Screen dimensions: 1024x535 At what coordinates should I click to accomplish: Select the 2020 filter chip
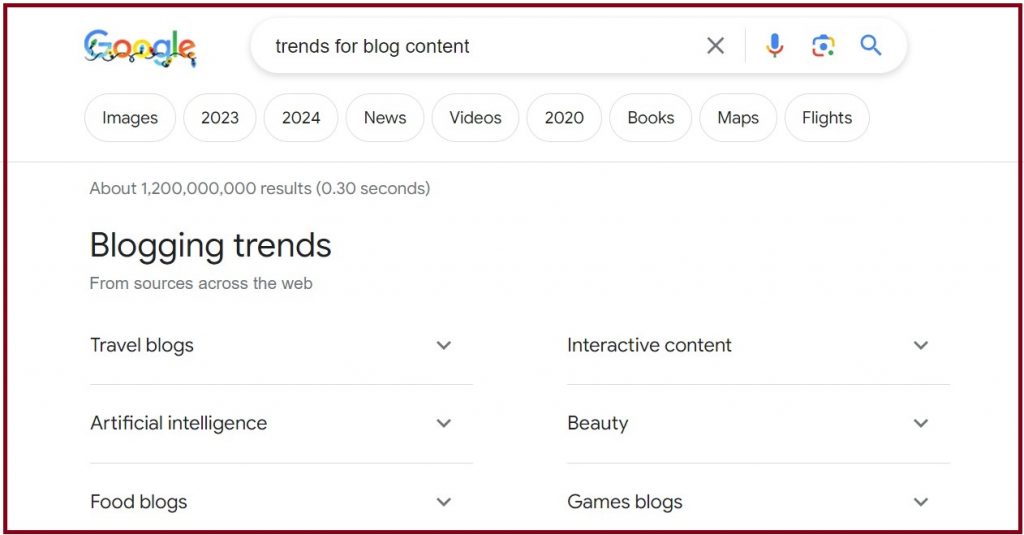coord(564,118)
